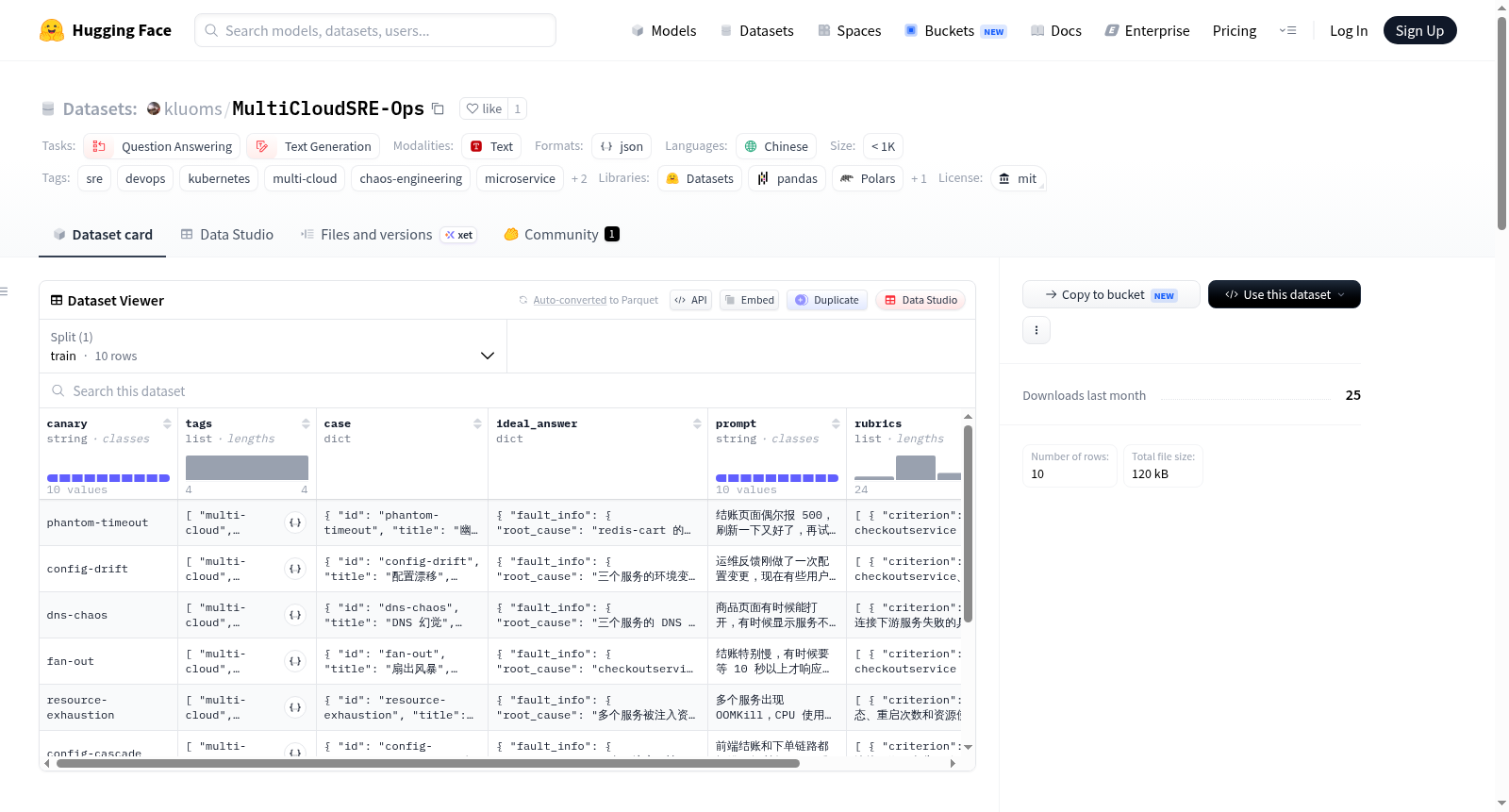Image resolution: width=1509 pixels, height=812 pixels.
Task: Open the Files and versions tab
Action: point(388,235)
